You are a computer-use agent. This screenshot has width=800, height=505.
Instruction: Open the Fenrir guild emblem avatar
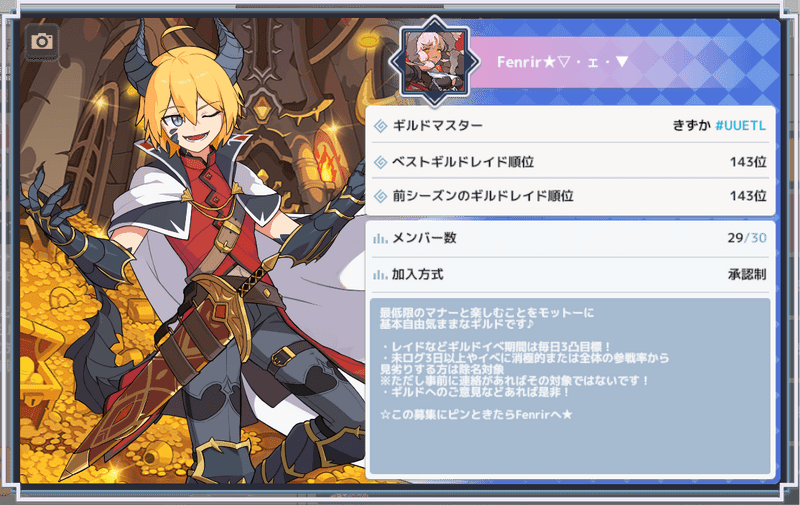(435, 62)
